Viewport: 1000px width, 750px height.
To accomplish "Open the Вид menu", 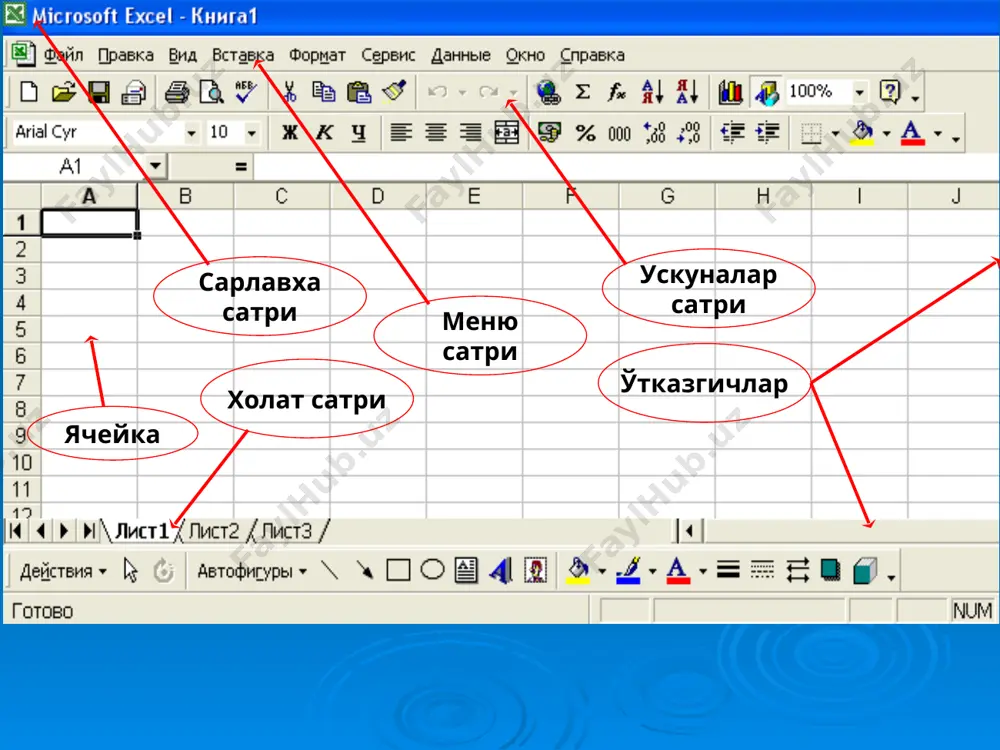I will (x=182, y=55).
